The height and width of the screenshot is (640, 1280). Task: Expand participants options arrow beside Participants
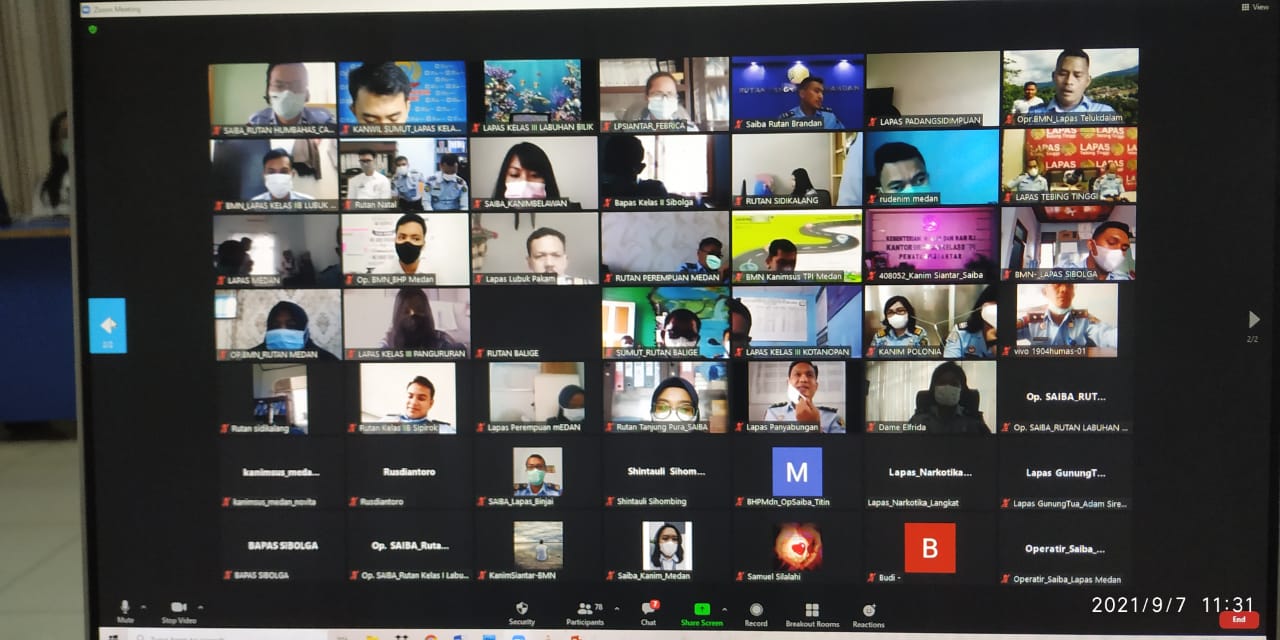(616, 608)
